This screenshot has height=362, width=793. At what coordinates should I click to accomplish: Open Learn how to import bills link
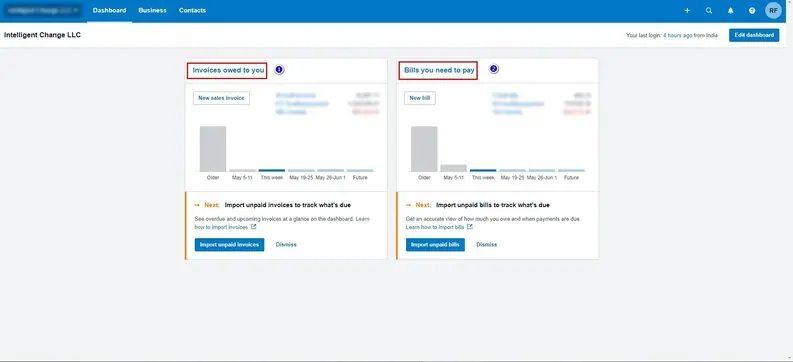(x=435, y=228)
